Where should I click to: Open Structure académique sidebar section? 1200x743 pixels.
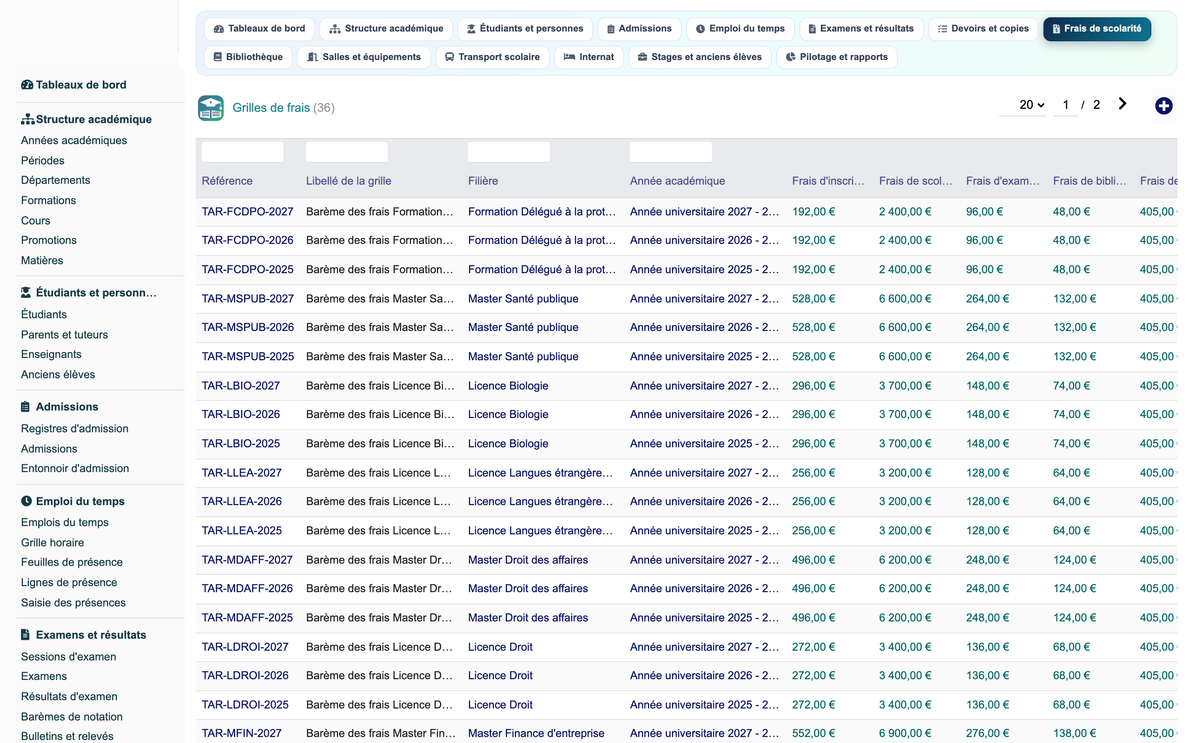coord(87,119)
